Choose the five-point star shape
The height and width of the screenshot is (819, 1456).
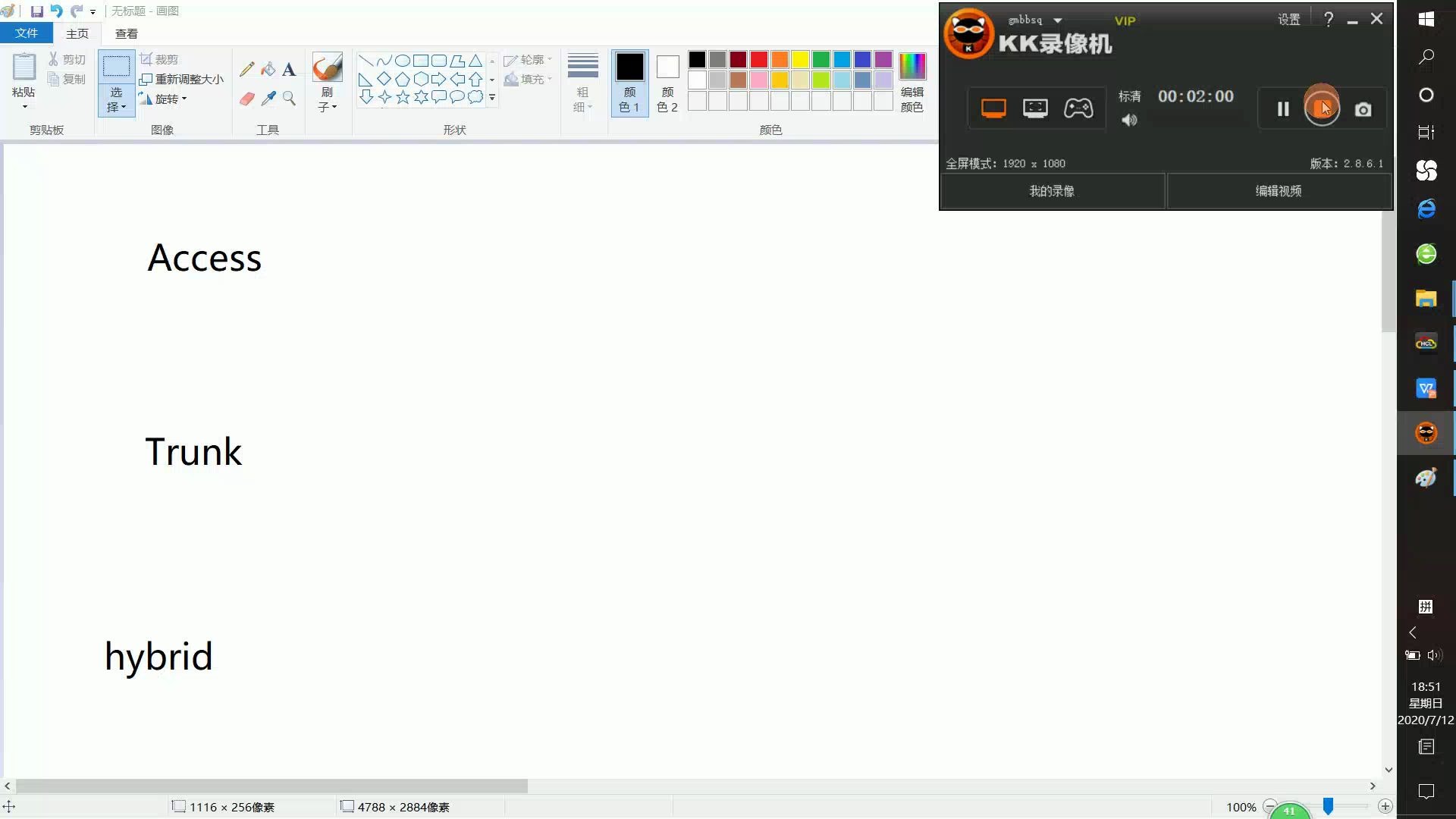(403, 97)
